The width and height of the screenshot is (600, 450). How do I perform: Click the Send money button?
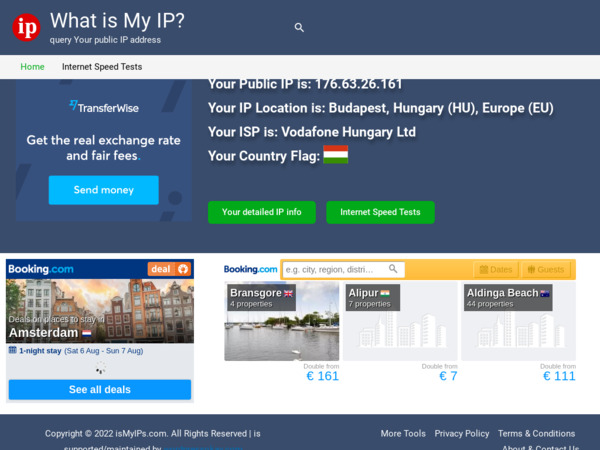(104, 190)
